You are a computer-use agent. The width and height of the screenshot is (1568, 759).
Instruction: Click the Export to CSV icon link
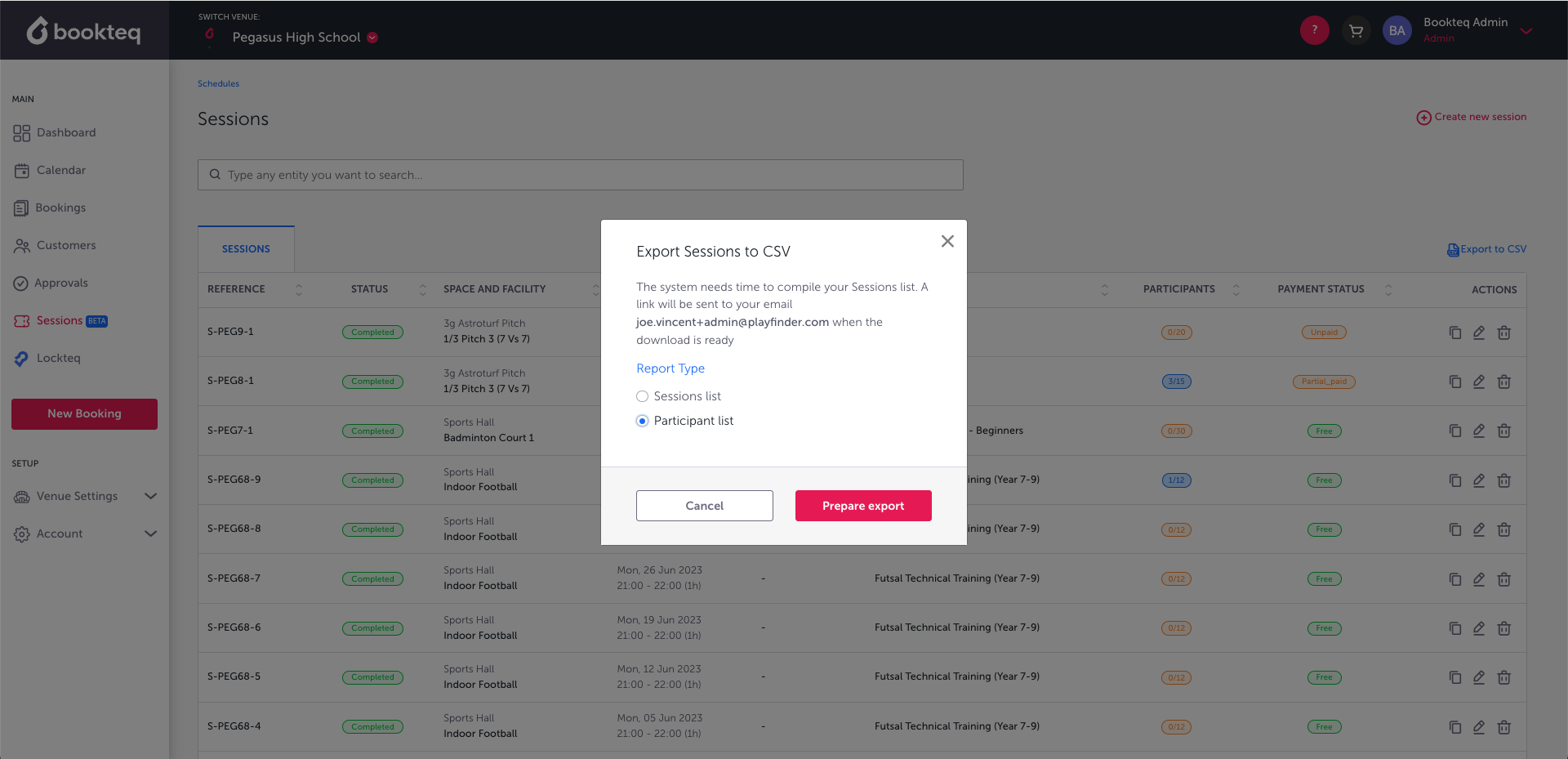[1453, 250]
